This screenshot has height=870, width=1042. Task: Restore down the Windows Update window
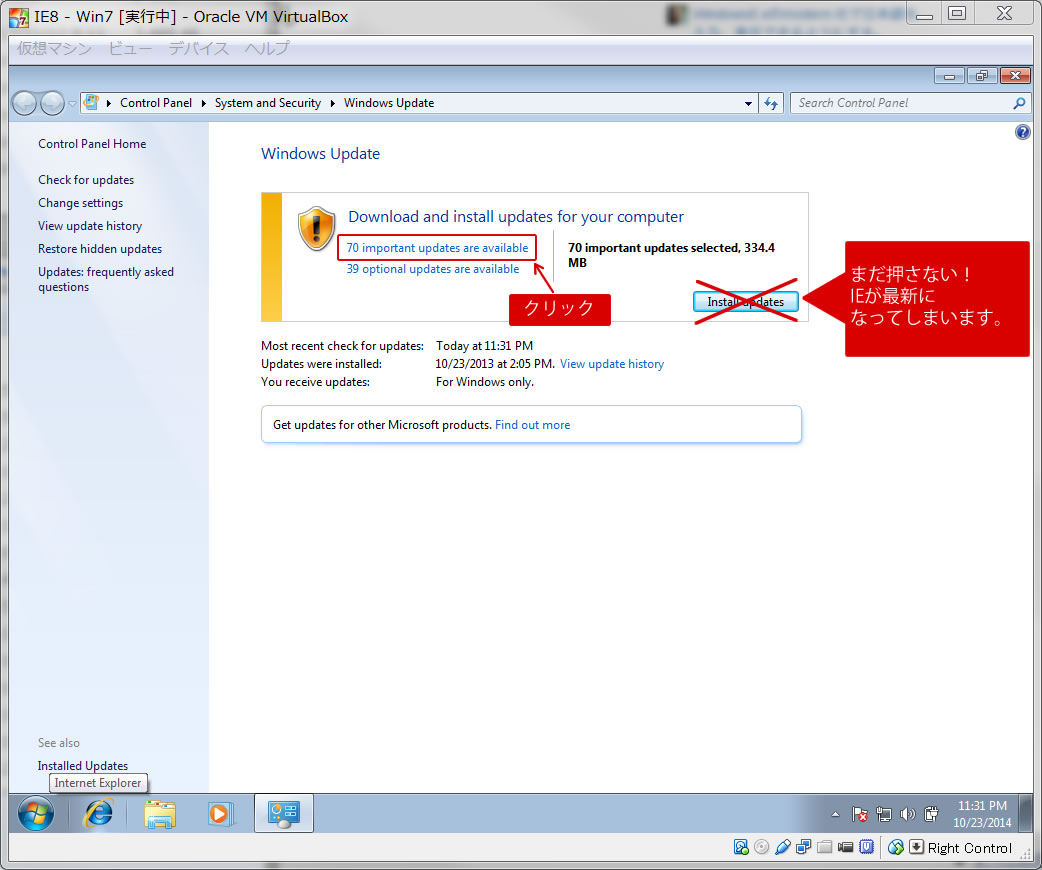pyautogui.click(x=982, y=76)
